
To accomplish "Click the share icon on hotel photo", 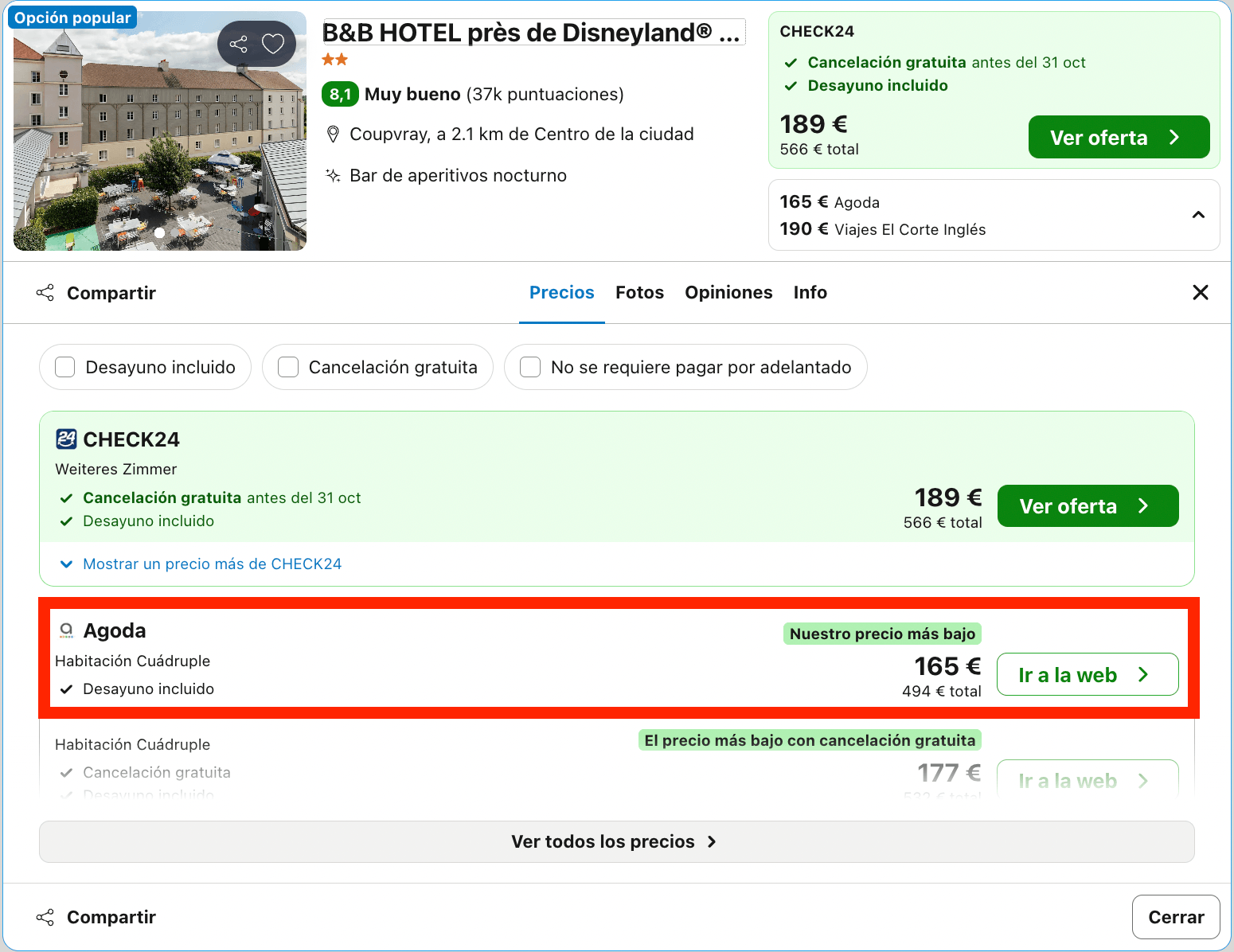I will click(x=239, y=44).
